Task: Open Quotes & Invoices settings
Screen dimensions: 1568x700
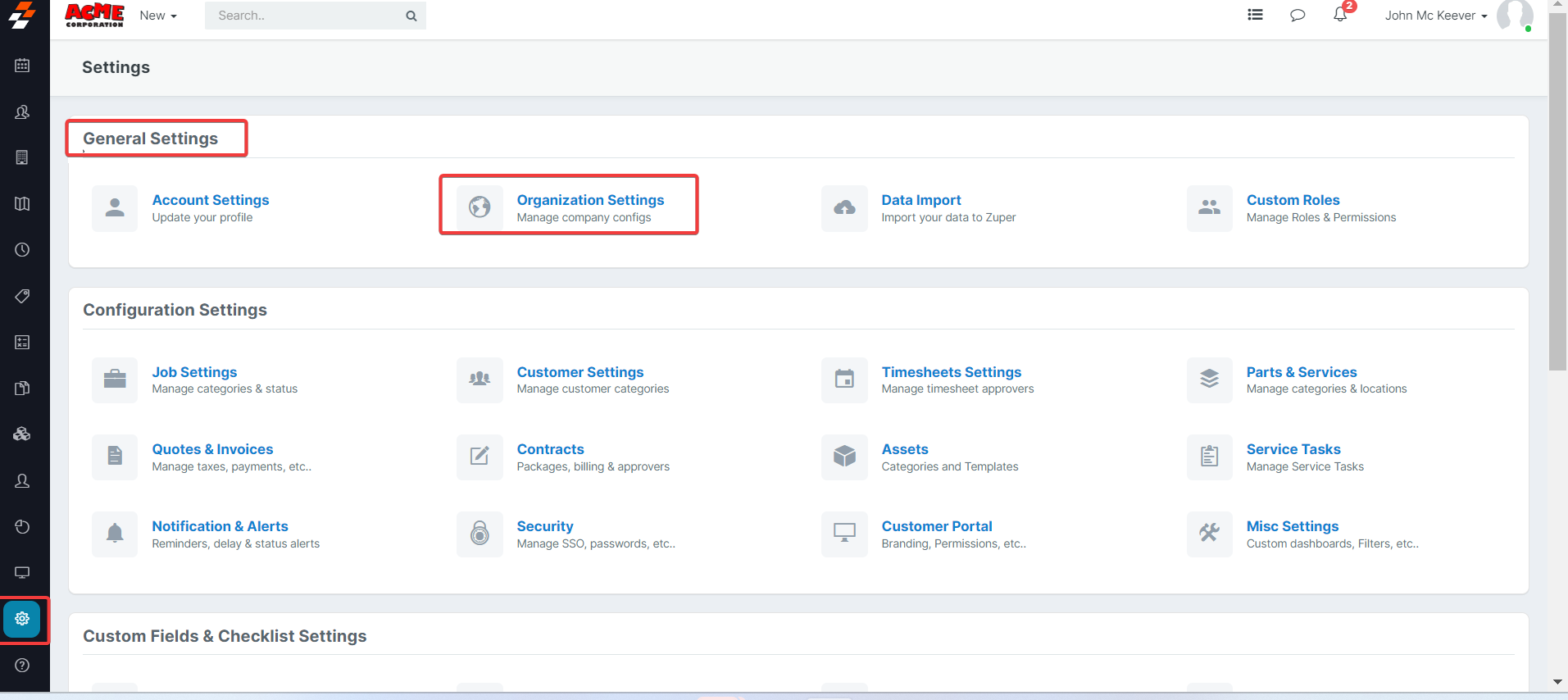Action: click(212, 449)
